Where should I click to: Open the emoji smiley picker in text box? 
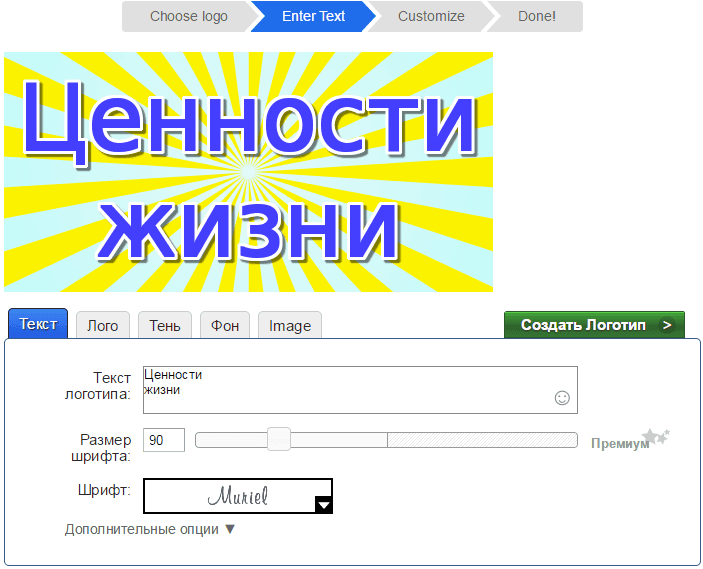click(562, 398)
